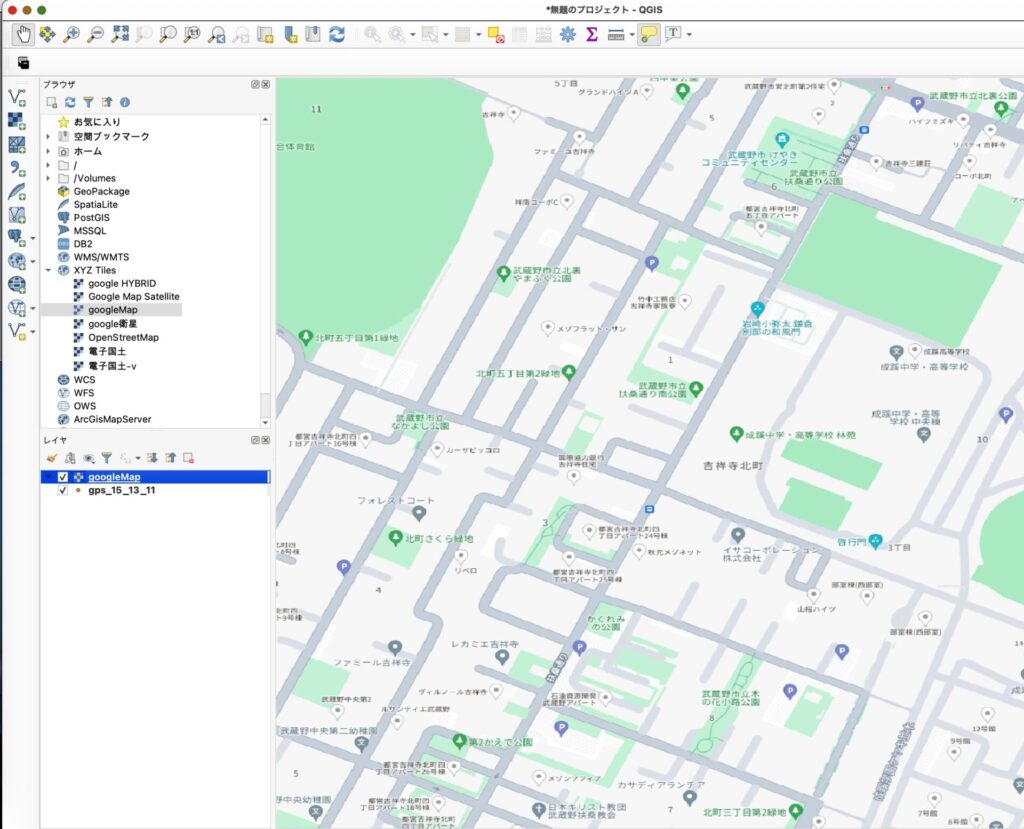Image resolution: width=1024 pixels, height=829 pixels.
Task: Close the レイヤ panel
Action: pyautogui.click(x=266, y=440)
